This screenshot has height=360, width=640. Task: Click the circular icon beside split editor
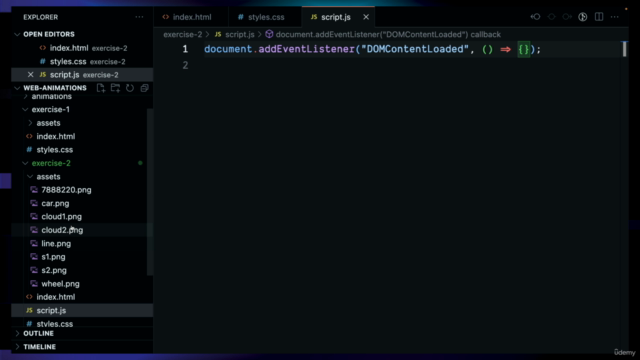tap(583, 17)
